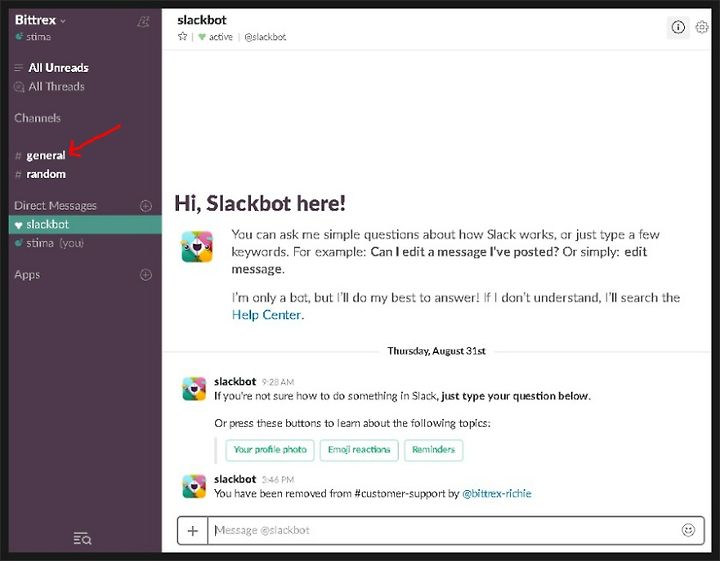Attach a file with plus button
The width and height of the screenshot is (720, 561).
coord(193,531)
